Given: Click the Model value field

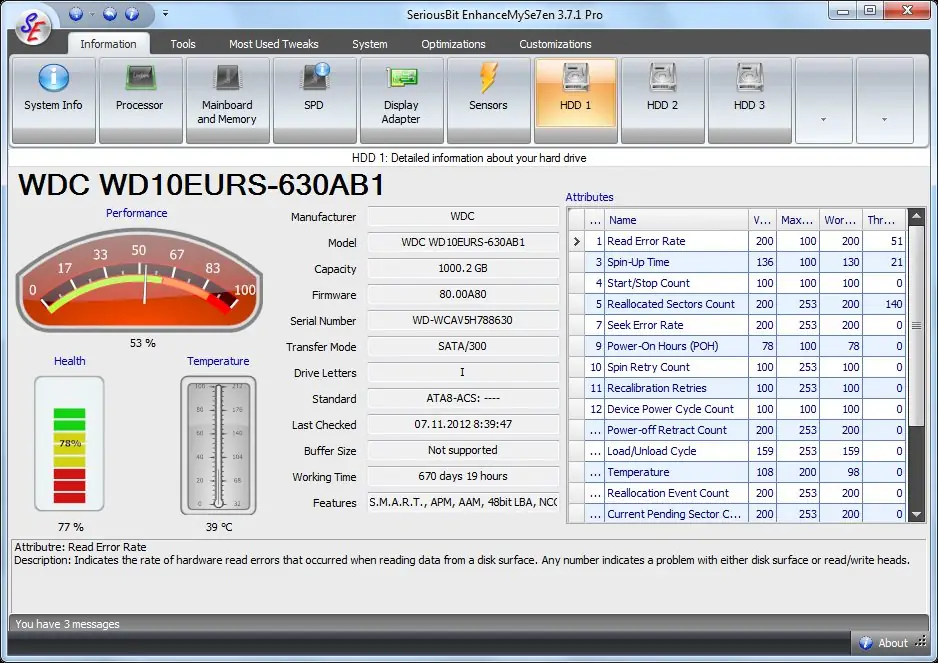Looking at the screenshot, I should click(x=463, y=242).
